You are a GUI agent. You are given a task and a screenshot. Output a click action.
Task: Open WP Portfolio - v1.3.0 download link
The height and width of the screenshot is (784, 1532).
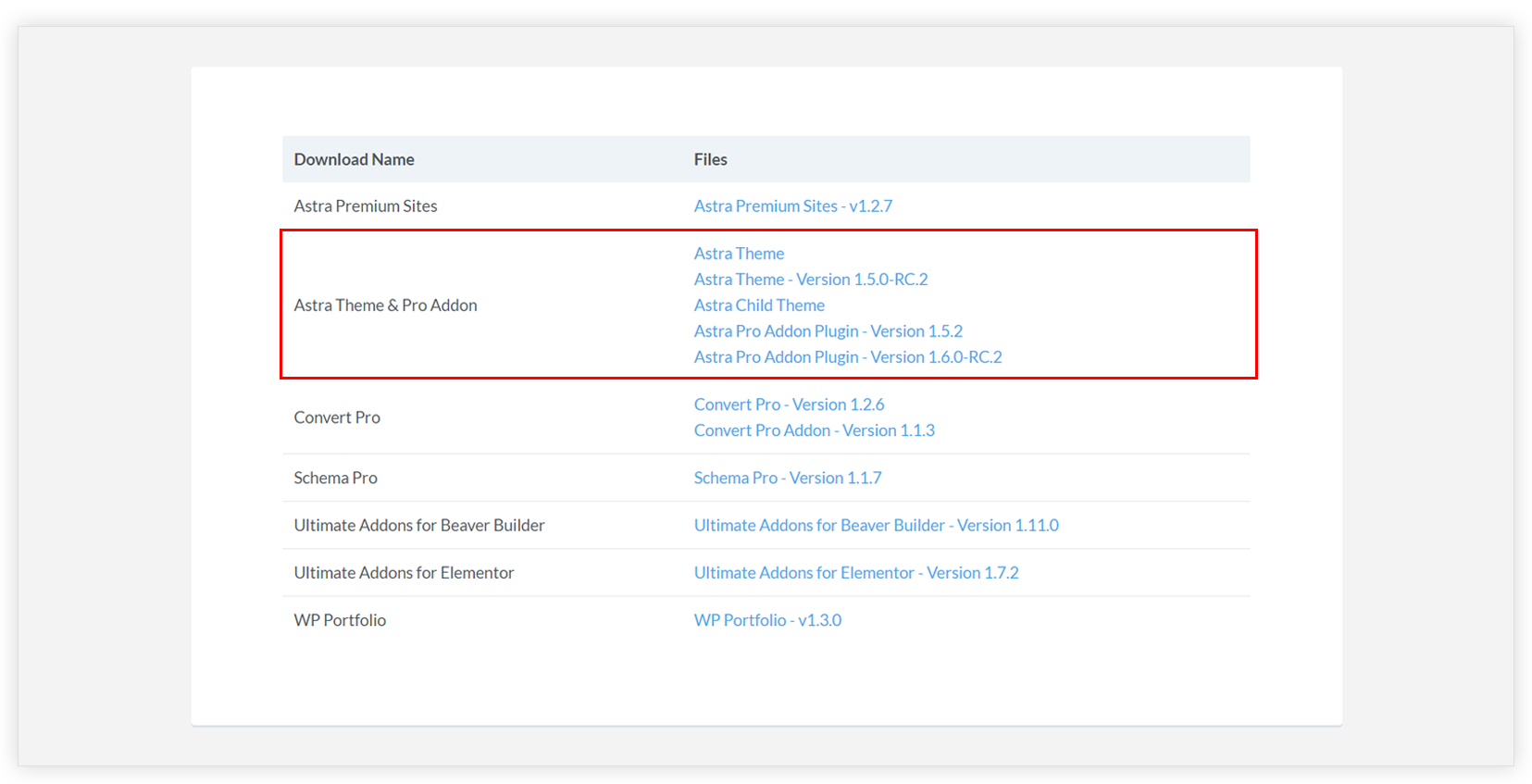pyautogui.click(x=767, y=620)
